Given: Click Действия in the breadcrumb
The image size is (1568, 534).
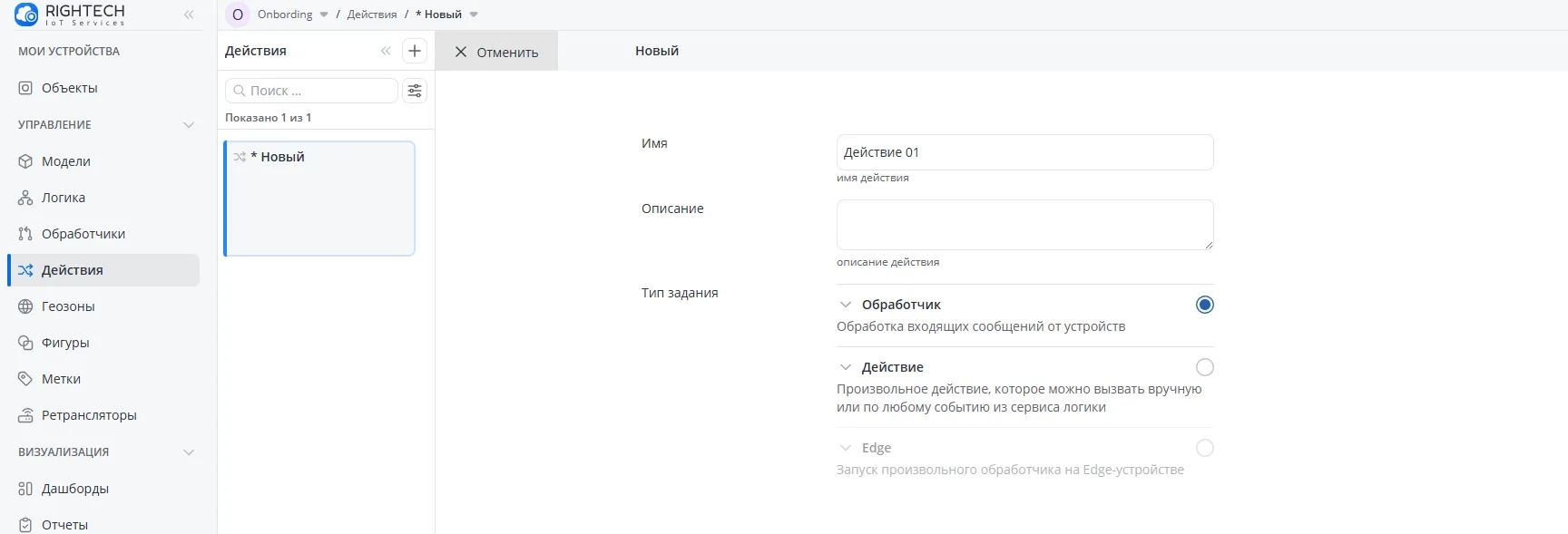Looking at the screenshot, I should (372, 15).
